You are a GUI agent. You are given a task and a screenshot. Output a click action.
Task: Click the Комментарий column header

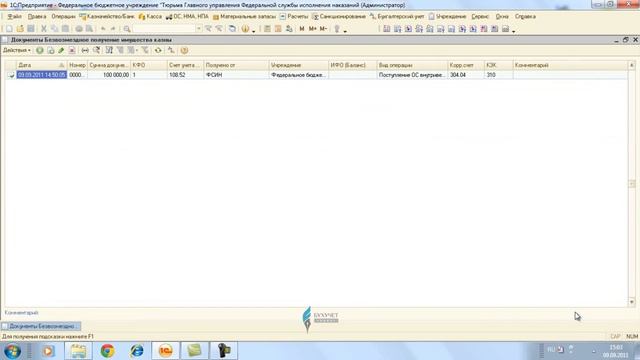pos(570,65)
